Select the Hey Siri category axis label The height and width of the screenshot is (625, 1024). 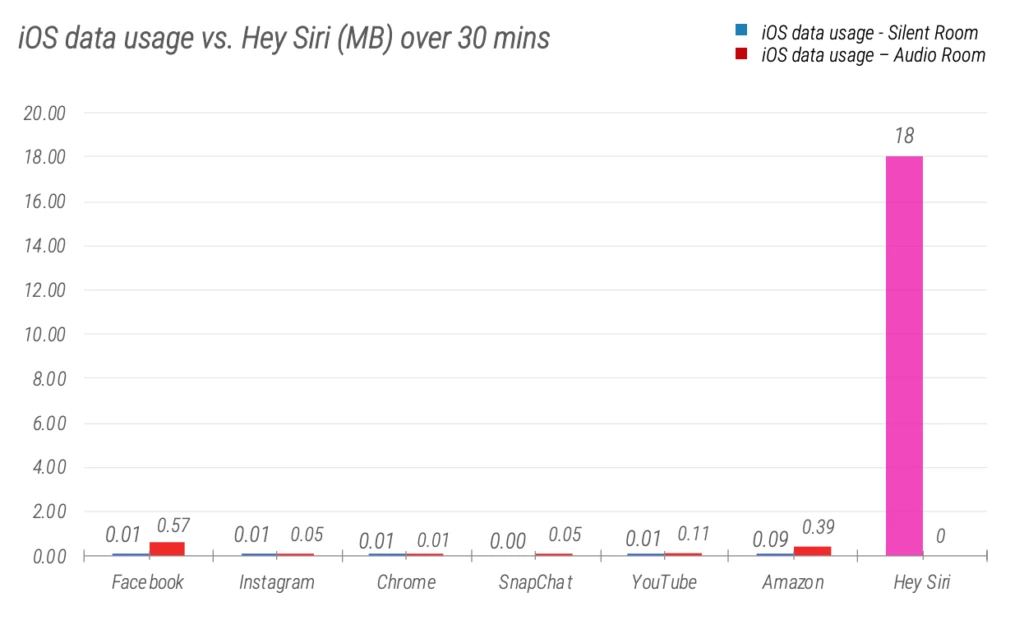922,582
